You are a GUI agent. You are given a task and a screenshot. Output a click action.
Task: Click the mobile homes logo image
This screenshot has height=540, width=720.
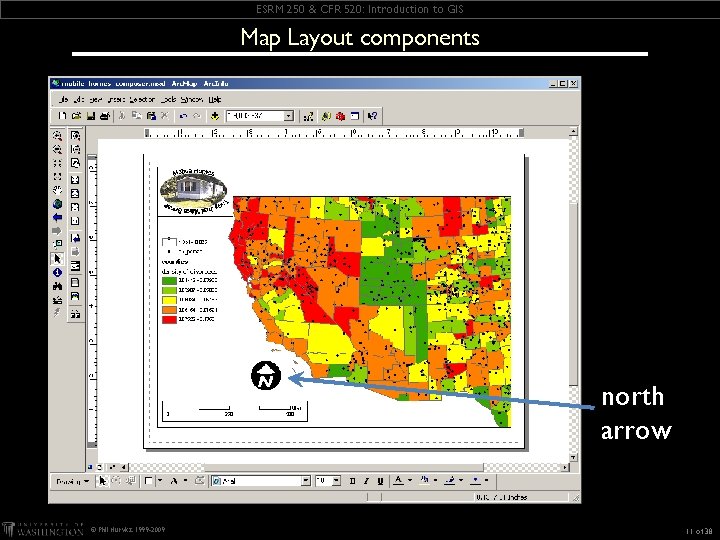tap(194, 191)
